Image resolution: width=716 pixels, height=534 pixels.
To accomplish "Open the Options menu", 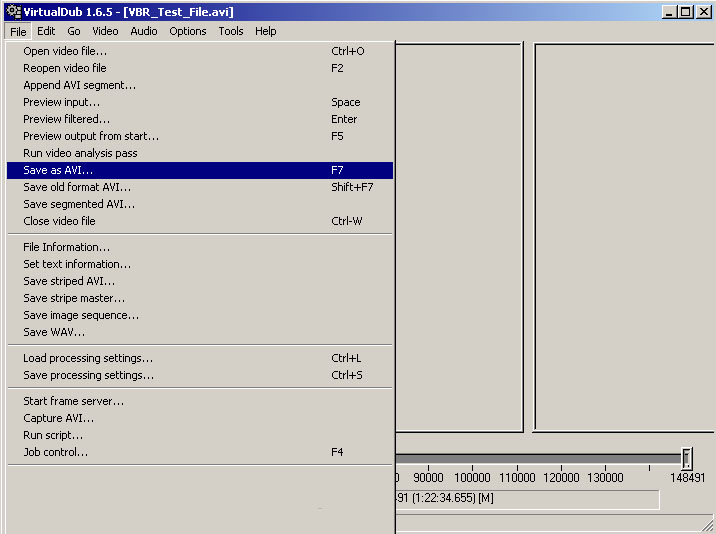I will click(x=188, y=31).
